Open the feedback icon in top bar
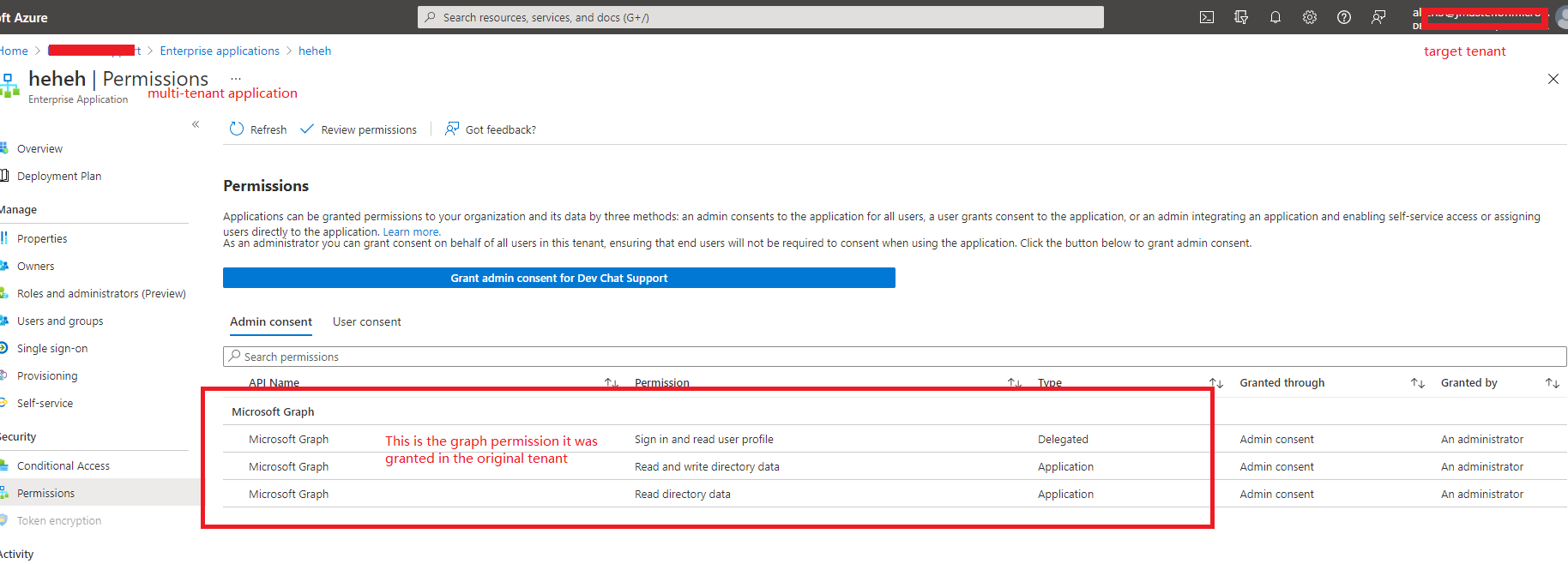This screenshot has height=564, width=1568. [x=1378, y=17]
